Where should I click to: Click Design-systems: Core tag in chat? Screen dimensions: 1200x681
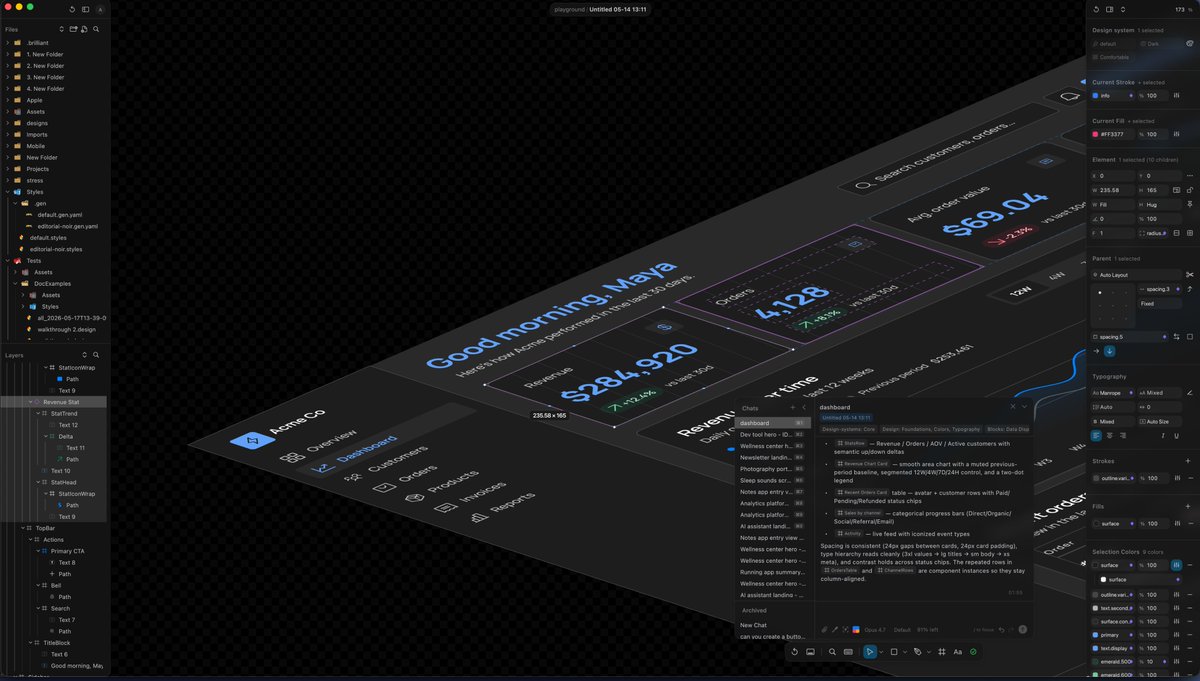tap(848, 429)
